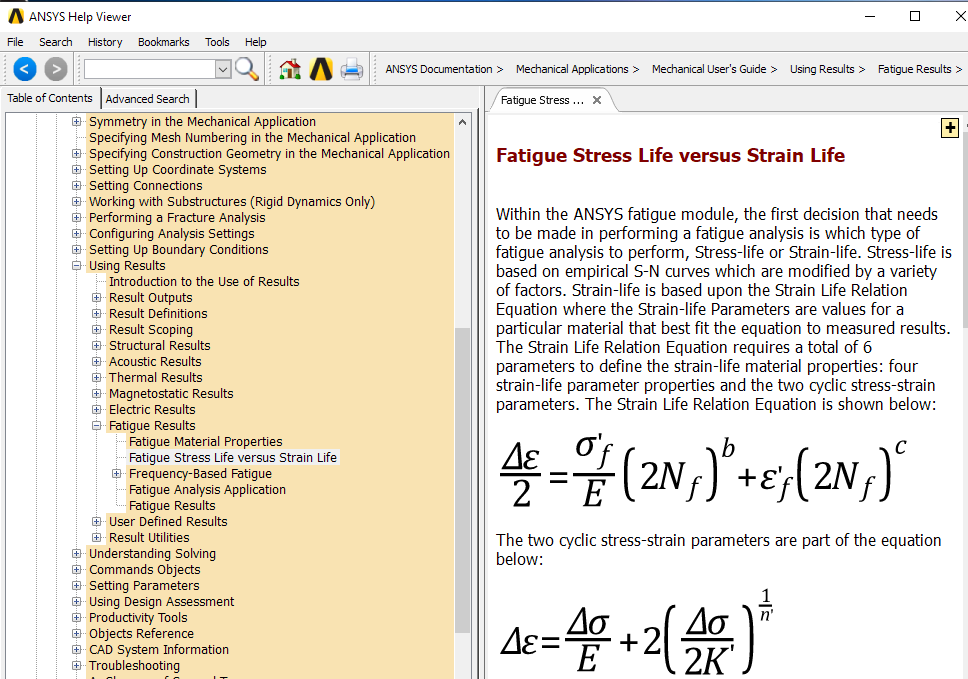Select Fatigue Stress Life versus Strain Life
This screenshot has height=679, width=968.
coord(233,457)
